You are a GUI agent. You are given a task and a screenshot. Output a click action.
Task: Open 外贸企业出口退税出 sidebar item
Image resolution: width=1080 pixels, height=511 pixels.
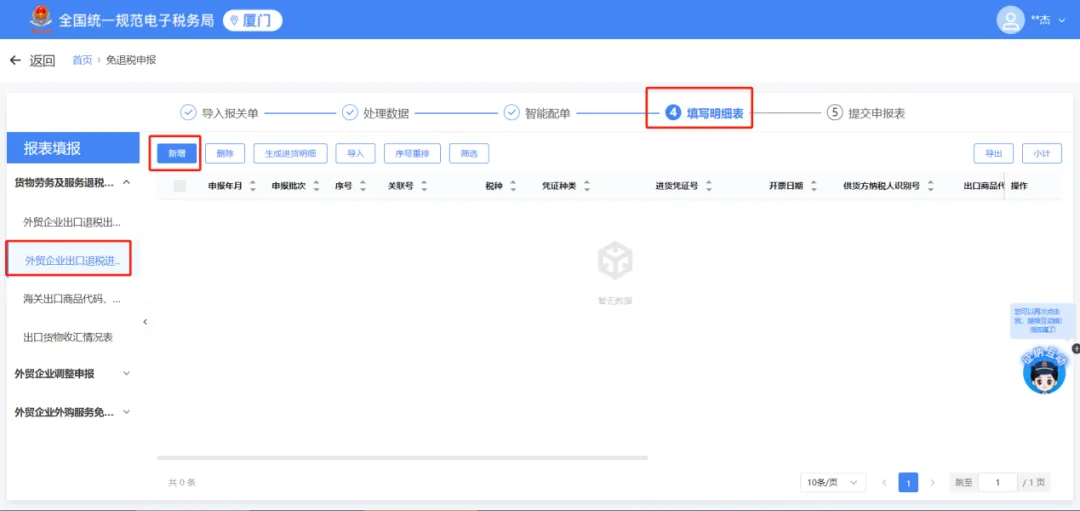pos(72,222)
